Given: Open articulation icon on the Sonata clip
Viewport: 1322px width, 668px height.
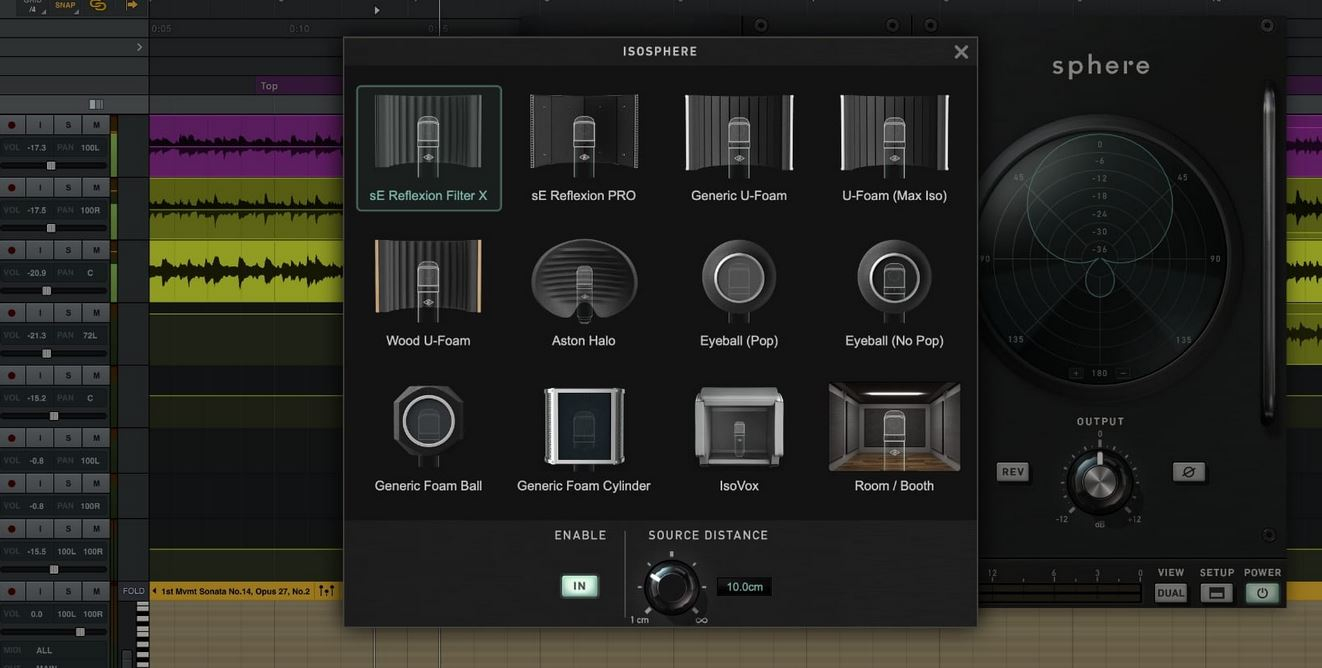Looking at the screenshot, I should coord(326,591).
